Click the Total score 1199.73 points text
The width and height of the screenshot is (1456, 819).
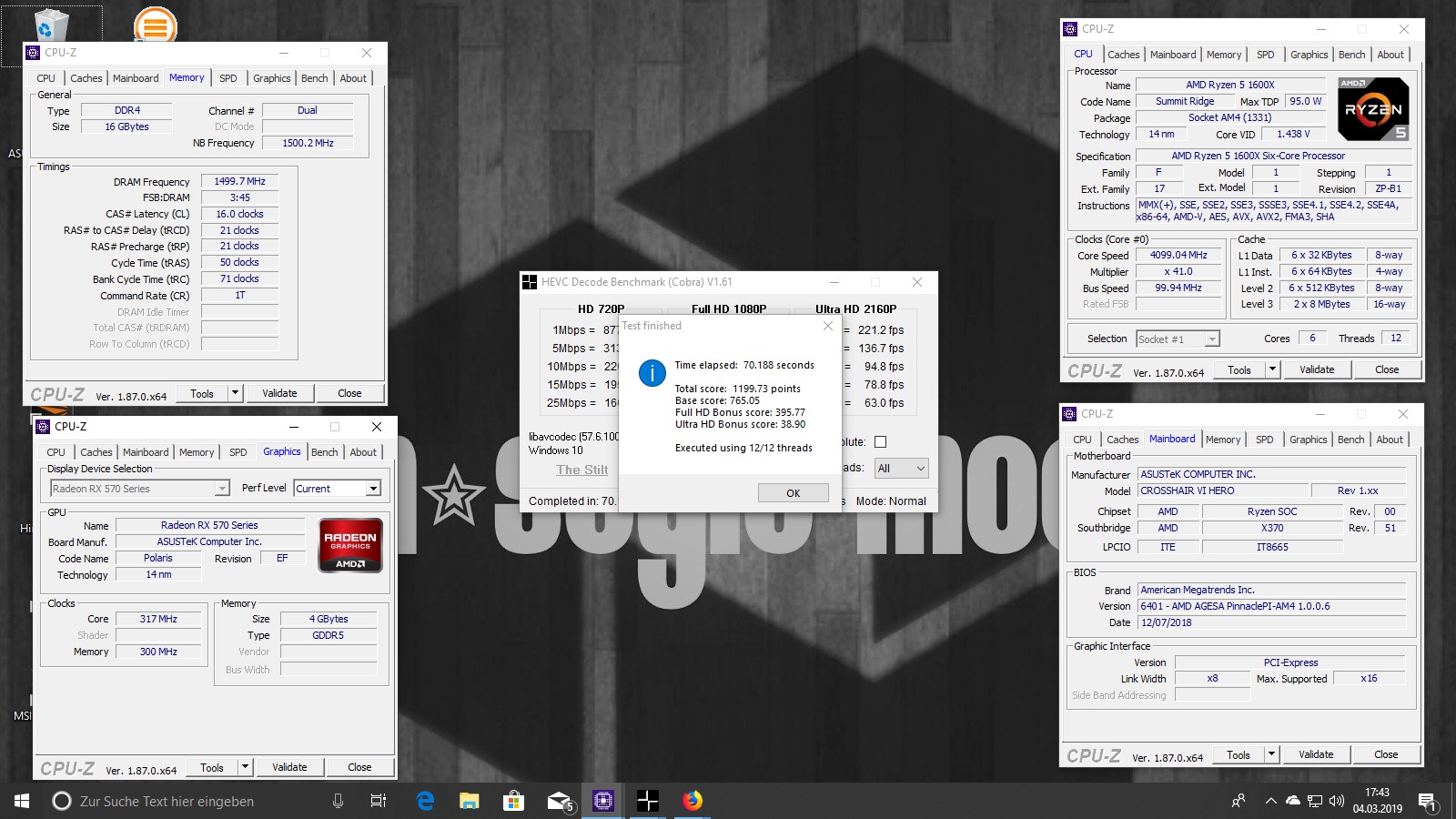tap(738, 389)
